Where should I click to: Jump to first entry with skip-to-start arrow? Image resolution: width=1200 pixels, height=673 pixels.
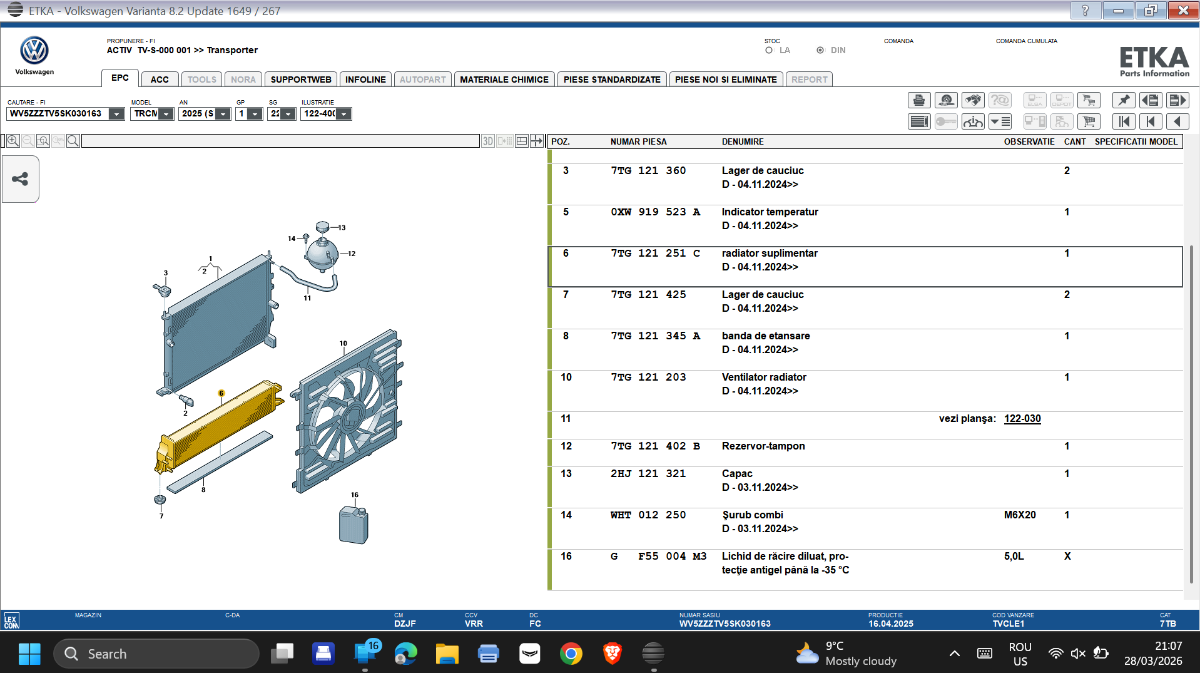tap(1124, 122)
